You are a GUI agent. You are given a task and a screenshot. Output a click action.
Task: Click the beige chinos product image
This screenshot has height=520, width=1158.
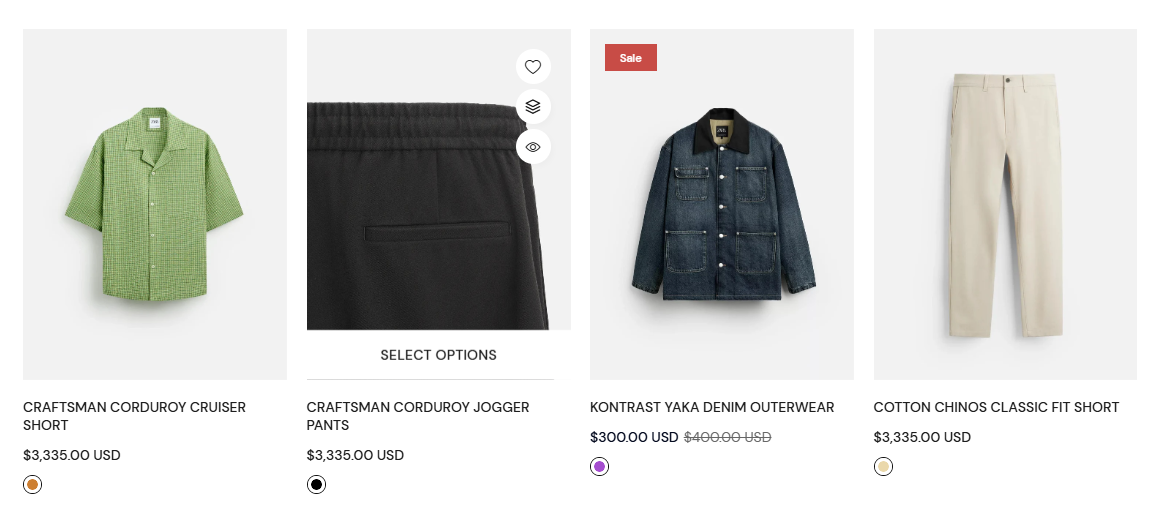[1004, 205]
